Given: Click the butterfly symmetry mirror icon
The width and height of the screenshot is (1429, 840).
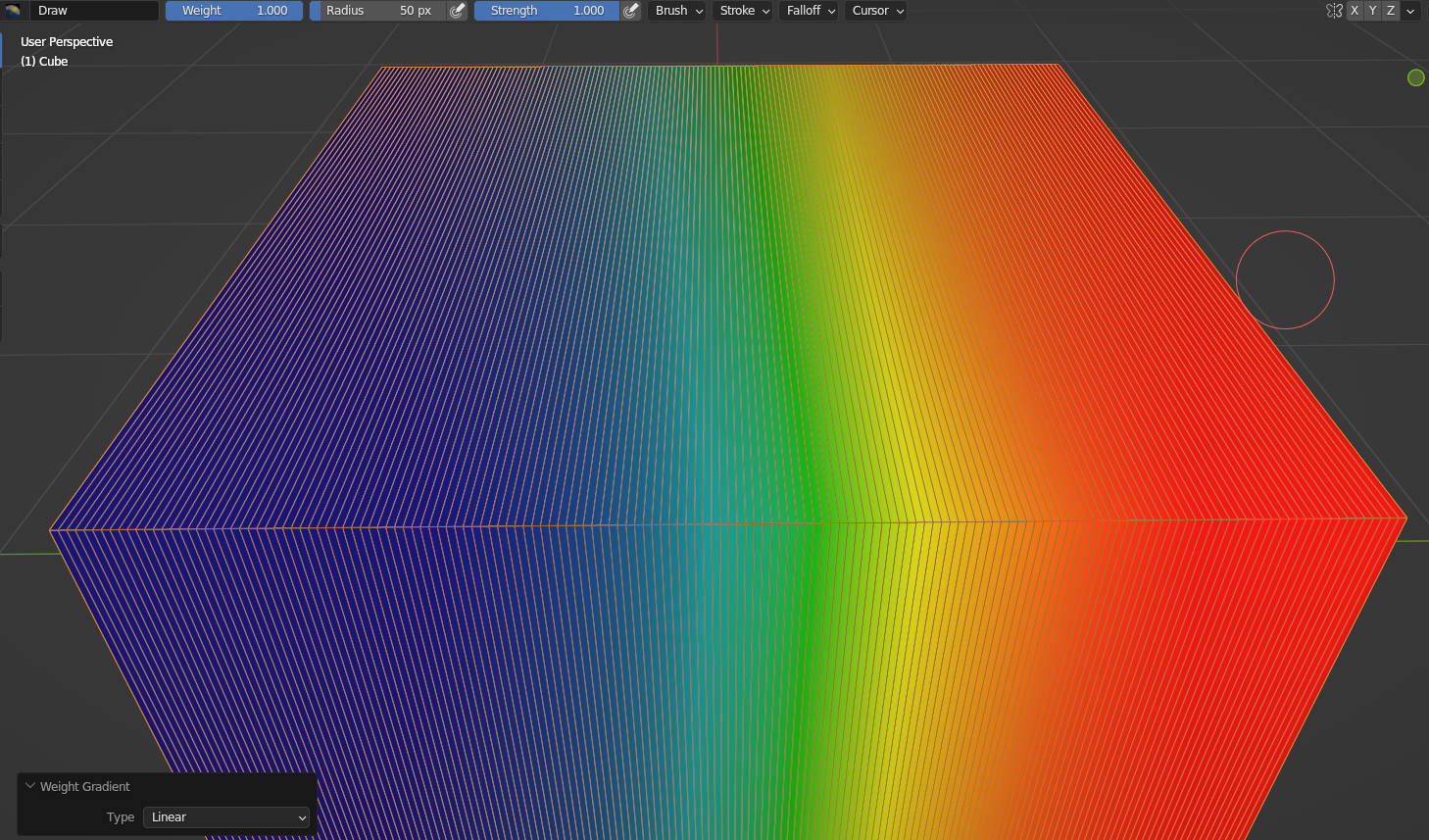Looking at the screenshot, I should [x=1334, y=11].
